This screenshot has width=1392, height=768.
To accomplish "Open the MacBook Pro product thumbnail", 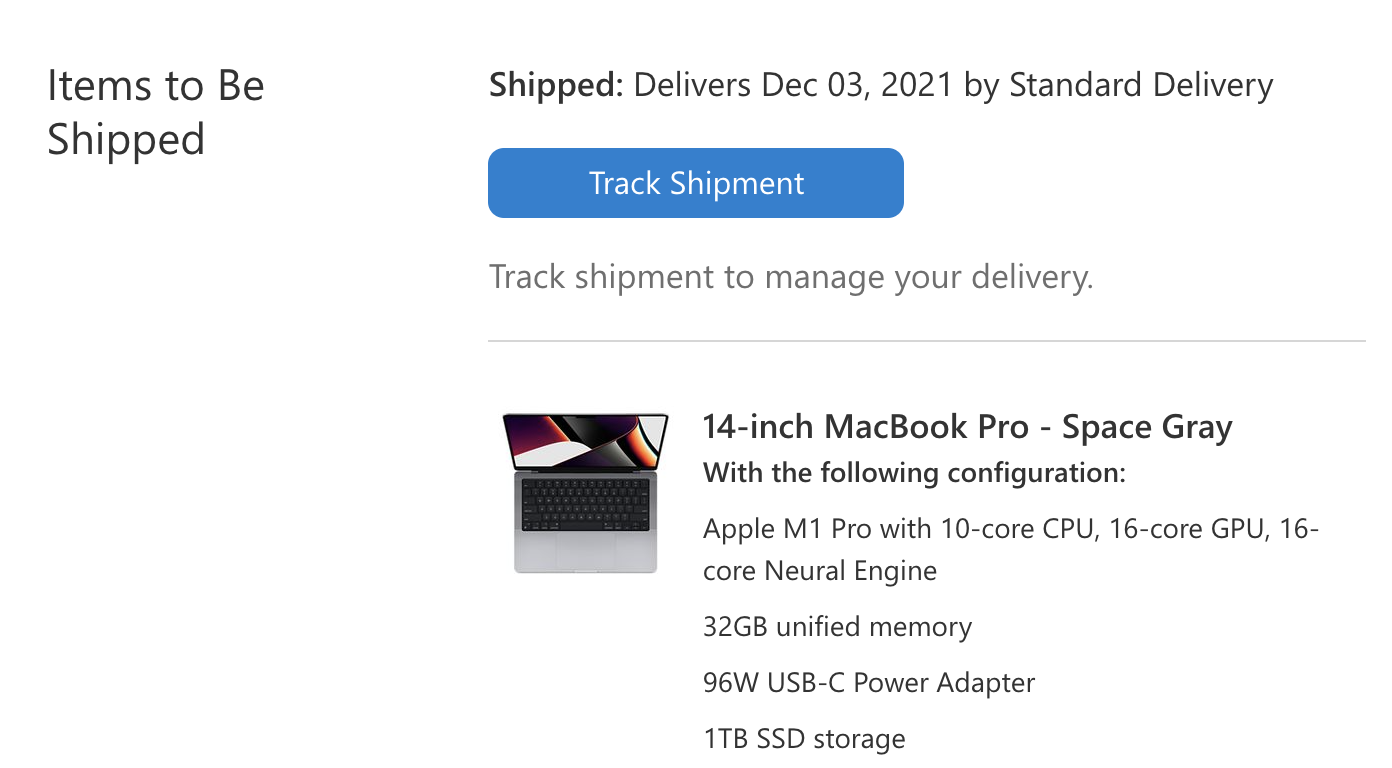I will pos(585,493).
